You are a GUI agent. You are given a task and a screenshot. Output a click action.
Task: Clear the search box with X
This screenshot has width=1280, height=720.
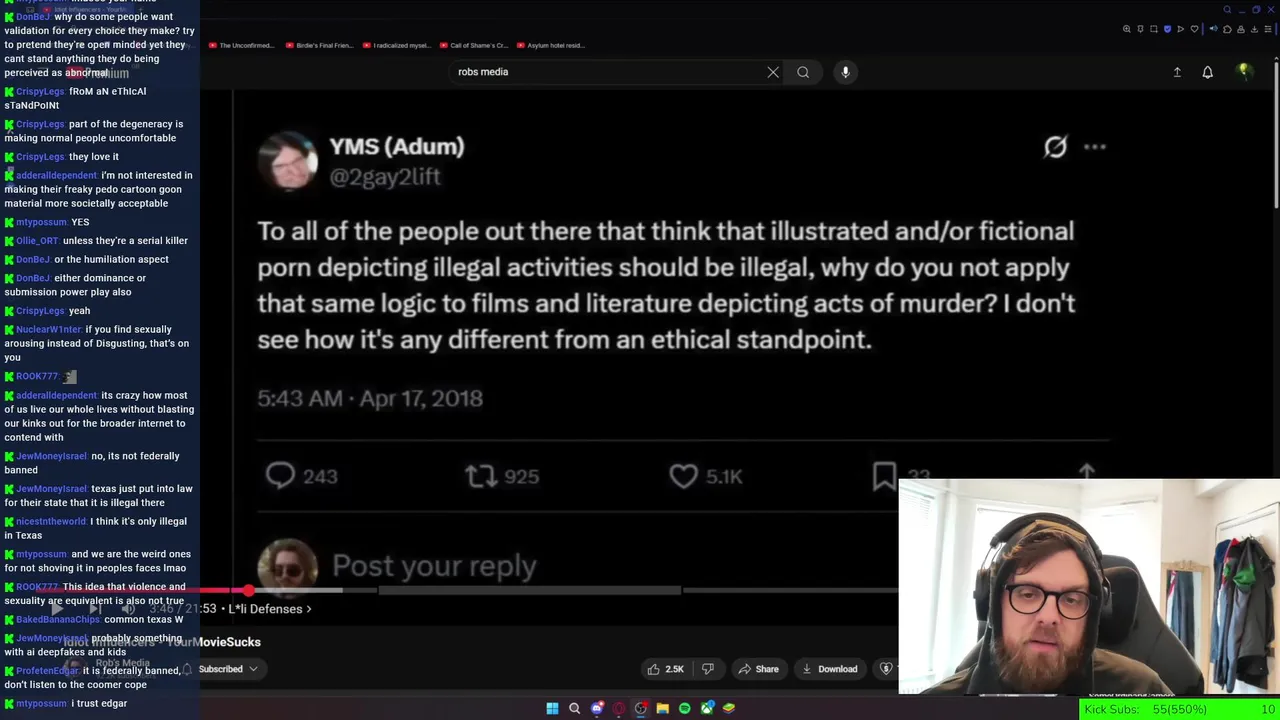pos(773,72)
